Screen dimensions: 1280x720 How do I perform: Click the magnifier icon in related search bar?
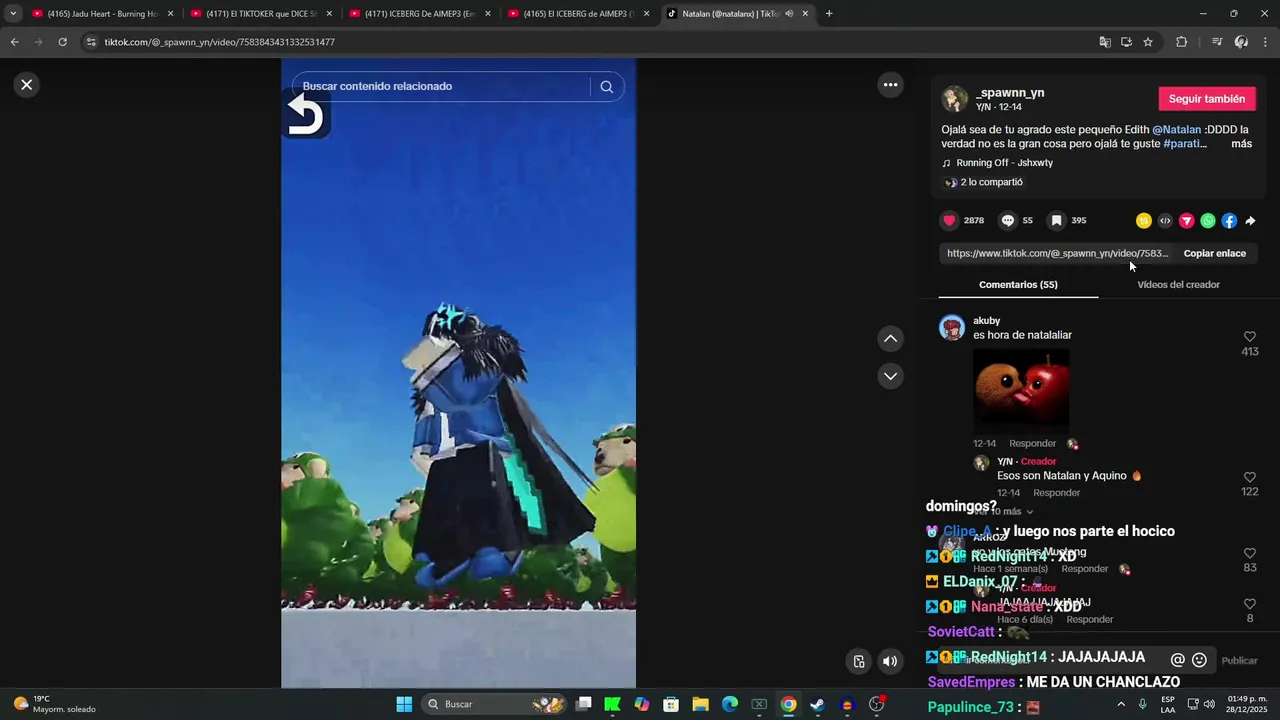tap(606, 87)
